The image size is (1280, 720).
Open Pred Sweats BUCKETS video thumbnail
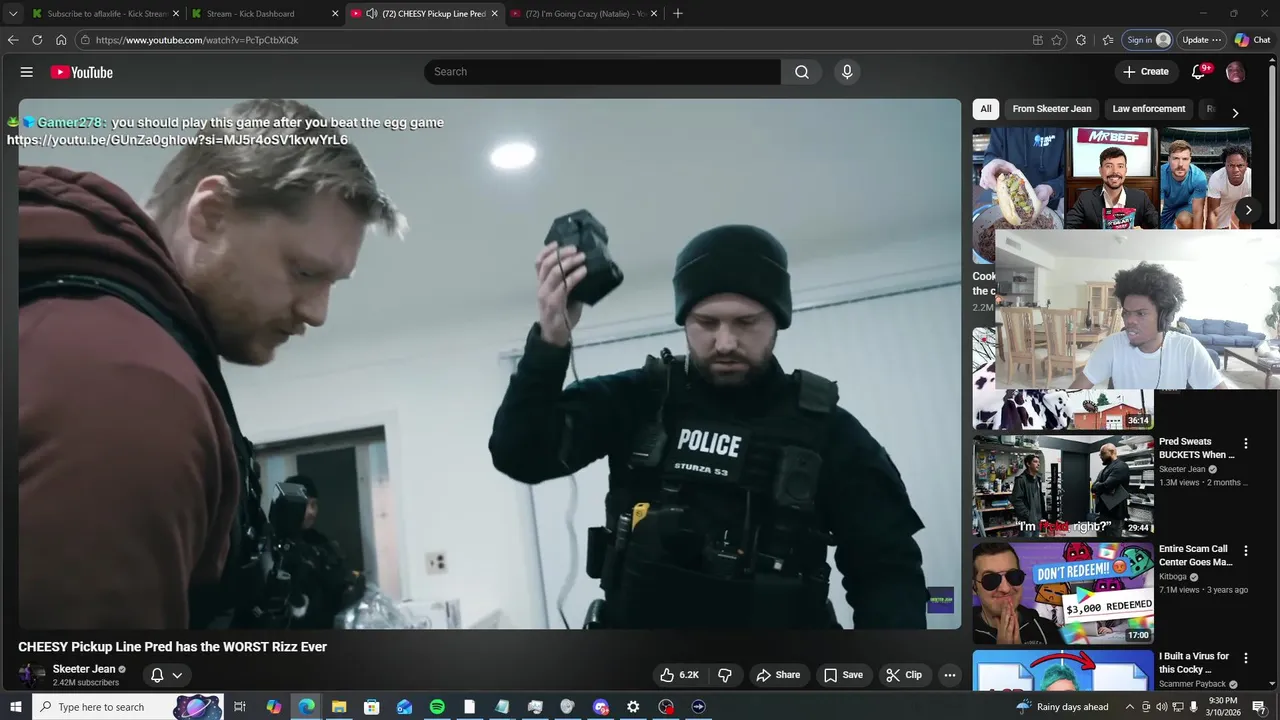[x=1063, y=486]
